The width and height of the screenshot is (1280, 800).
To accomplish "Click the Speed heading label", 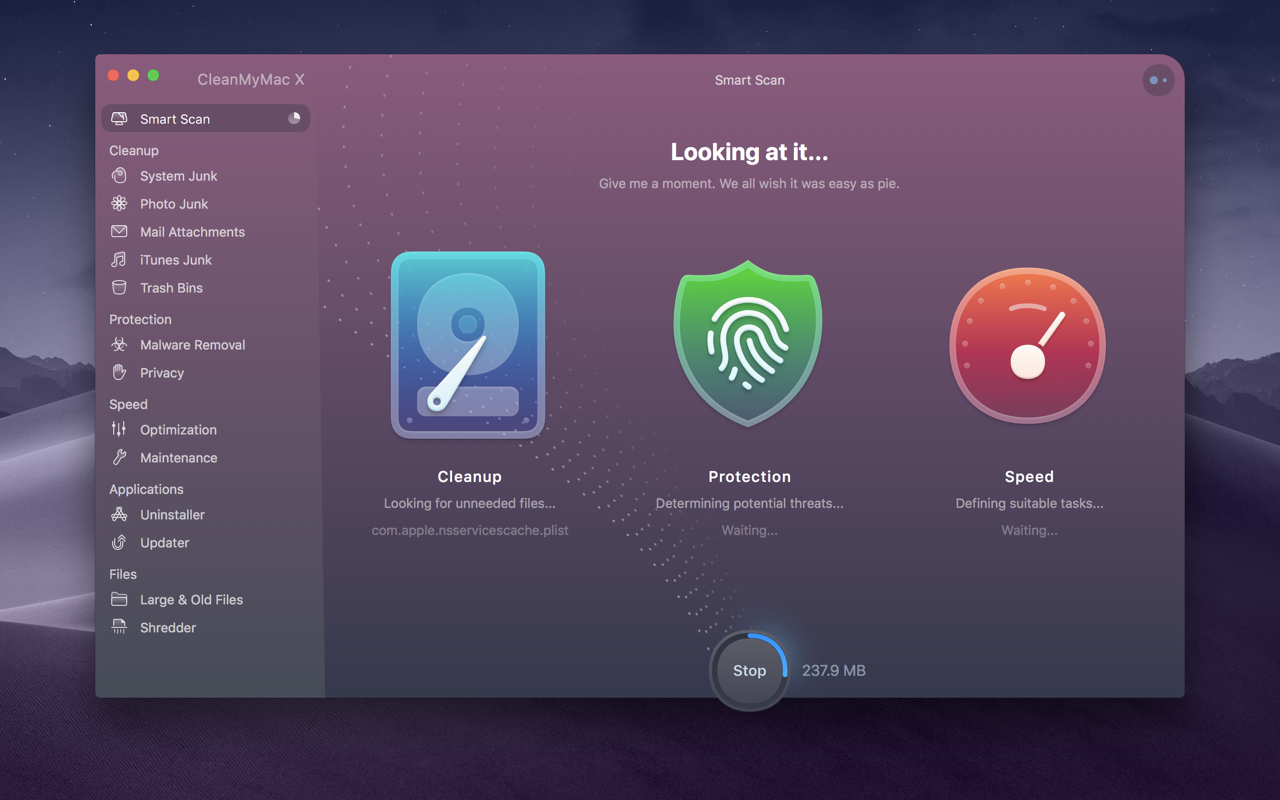I will [x=1029, y=477].
